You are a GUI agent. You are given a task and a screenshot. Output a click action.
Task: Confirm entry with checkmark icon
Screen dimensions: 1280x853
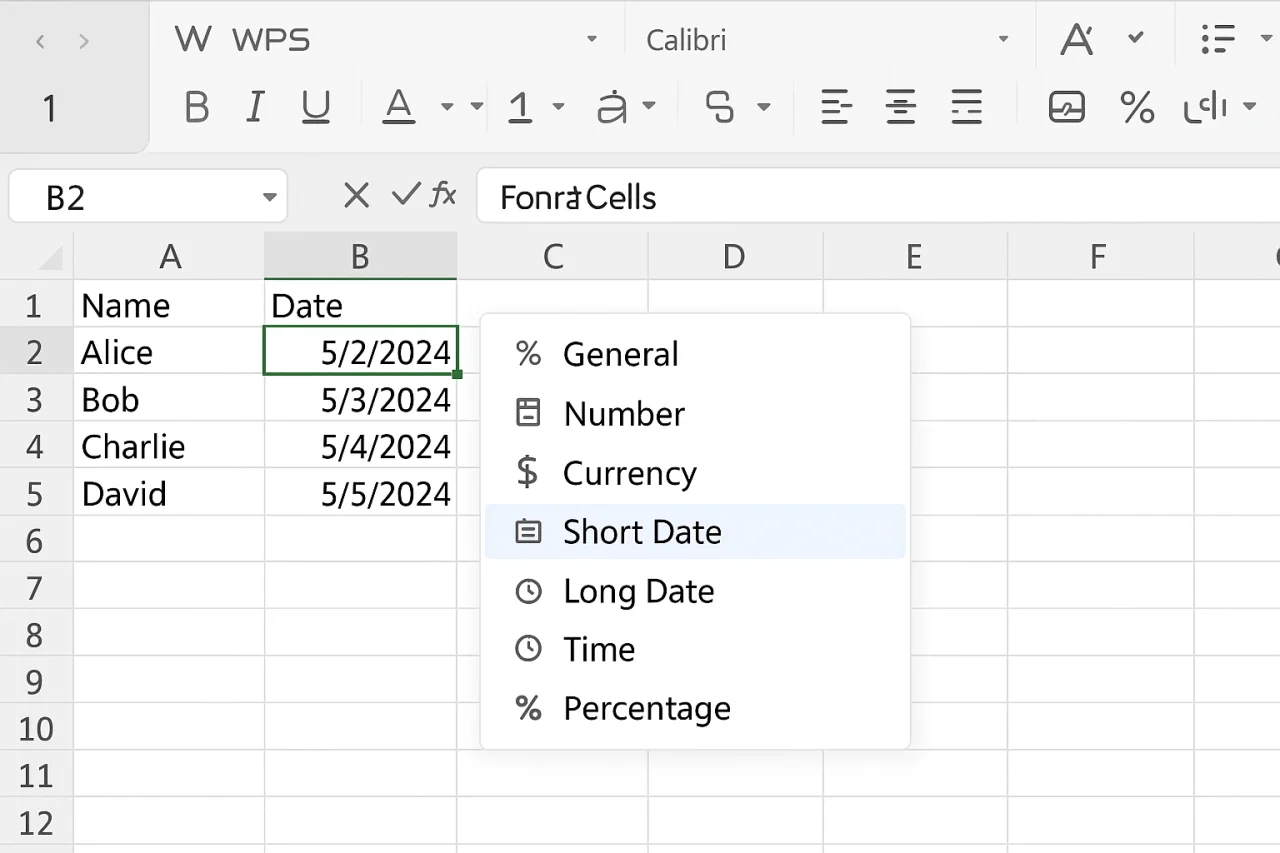tap(405, 194)
